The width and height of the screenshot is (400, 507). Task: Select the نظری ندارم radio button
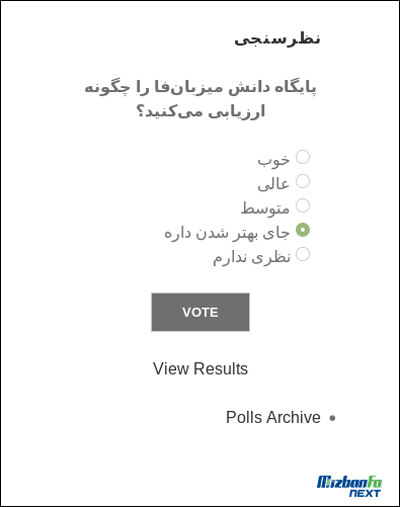coord(303,254)
